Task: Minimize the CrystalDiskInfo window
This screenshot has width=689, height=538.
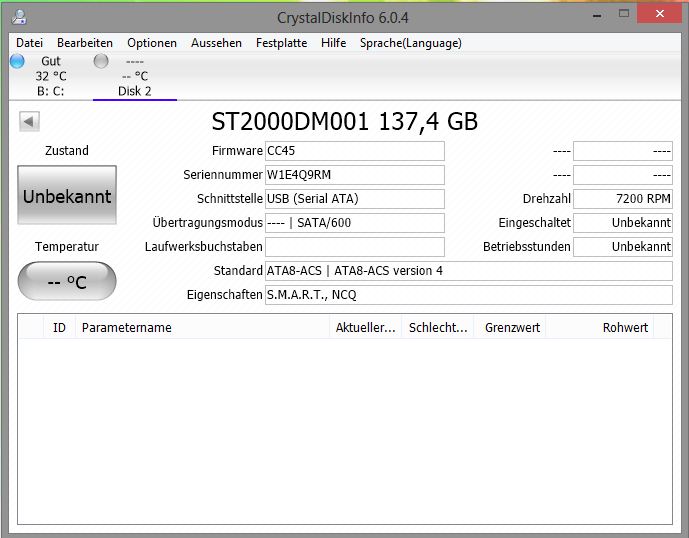Action: pos(597,15)
